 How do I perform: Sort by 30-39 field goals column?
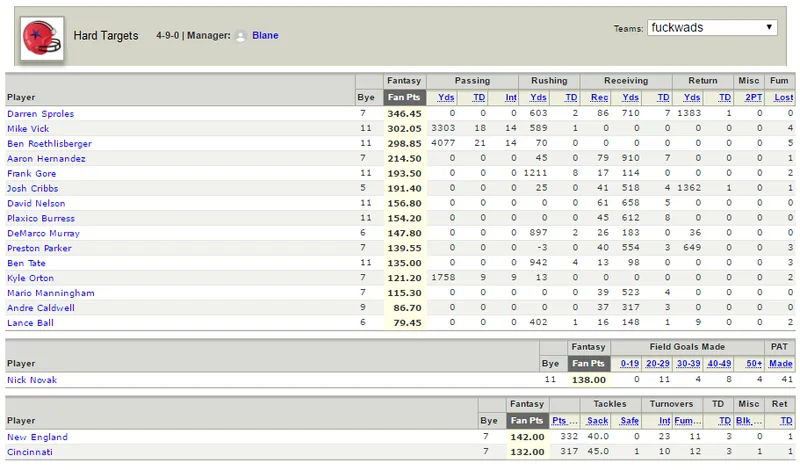point(688,364)
